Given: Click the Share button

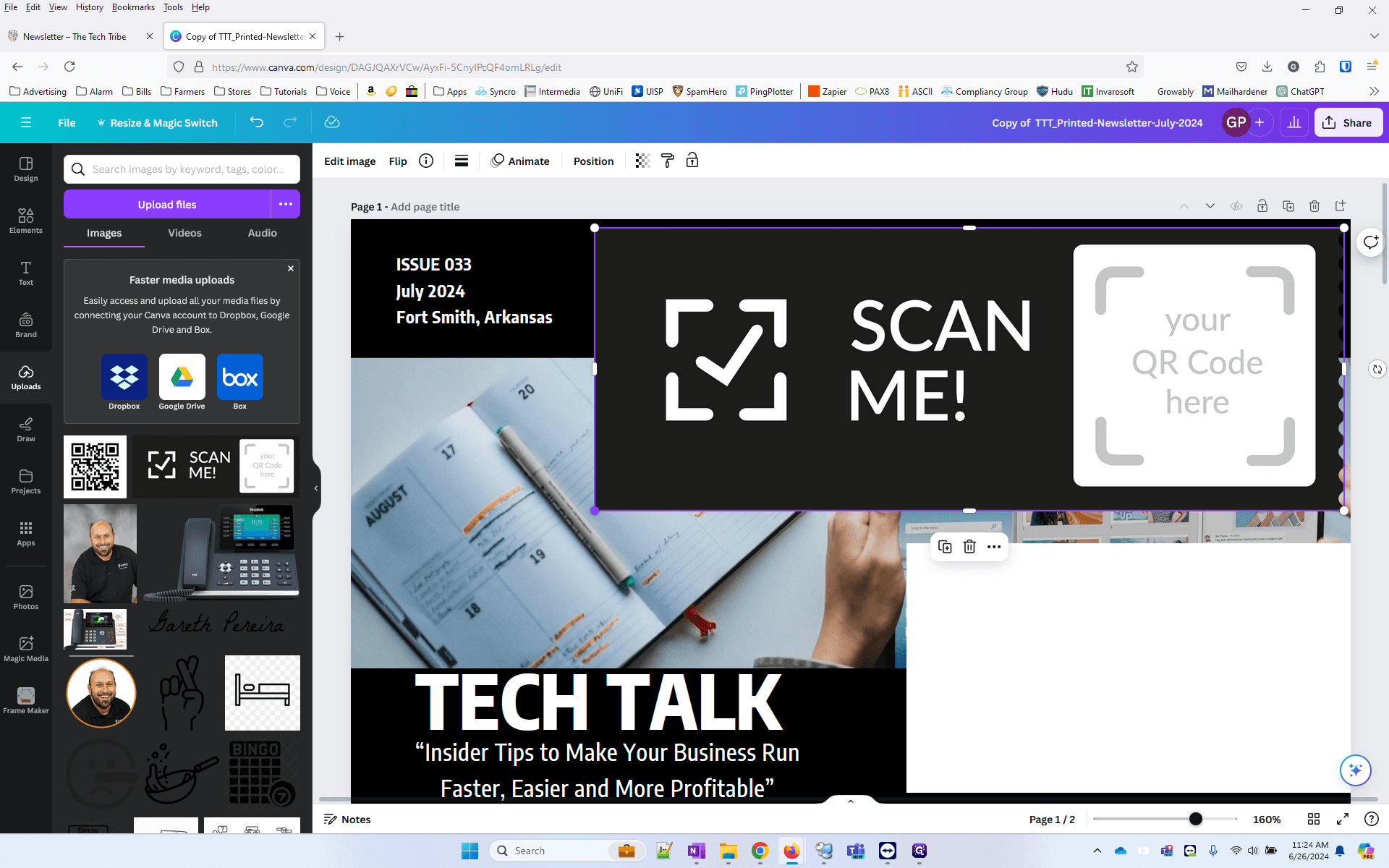Looking at the screenshot, I should (x=1348, y=122).
